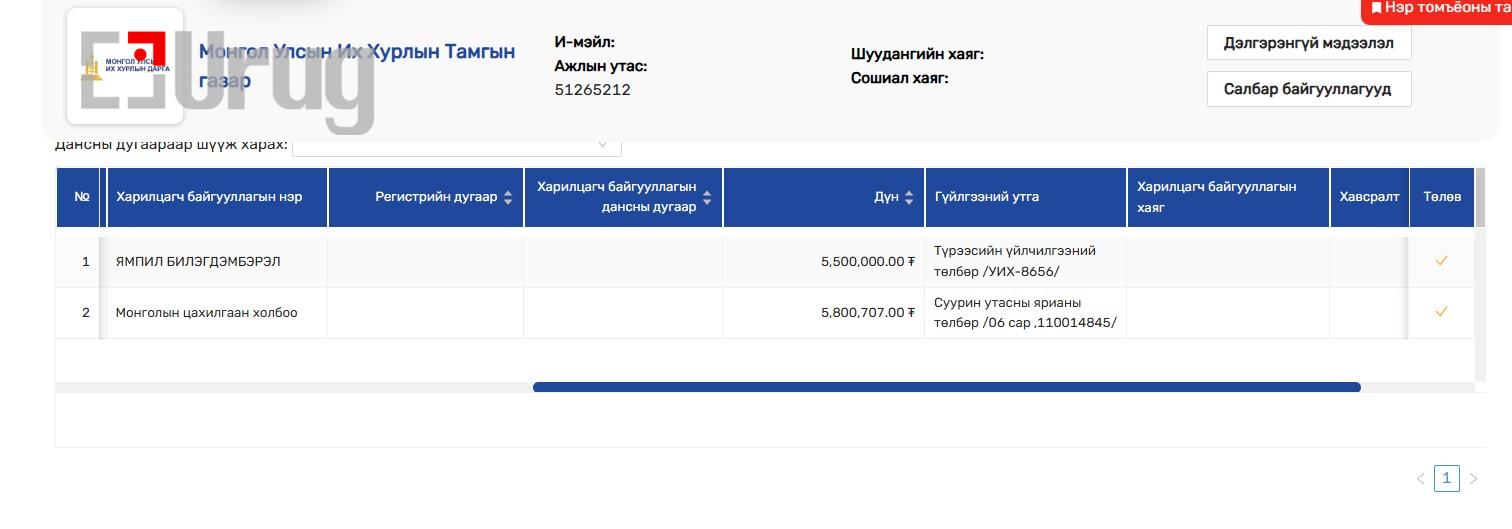
Task: Click the Харилцагч байгууллагын нэр header
Action: point(208,197)
